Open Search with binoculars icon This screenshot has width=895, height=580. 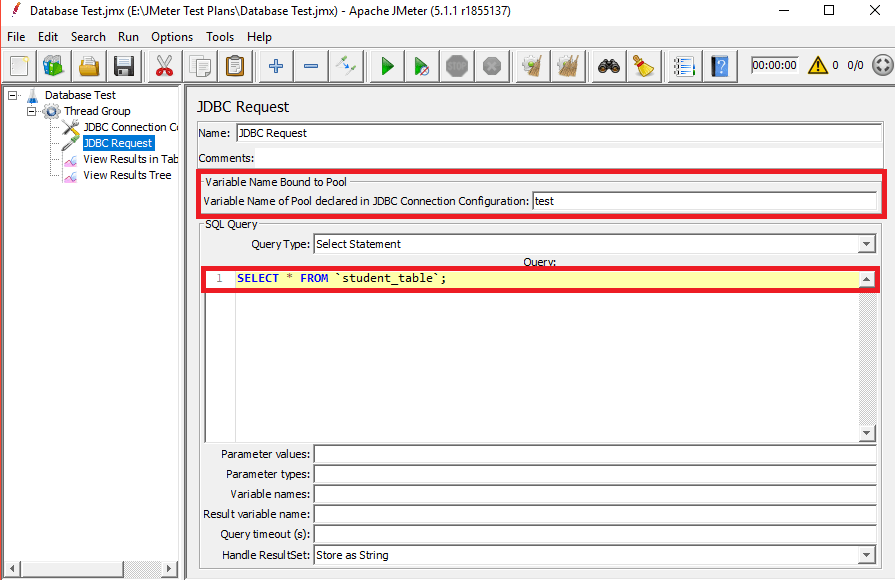coord(609,66)
